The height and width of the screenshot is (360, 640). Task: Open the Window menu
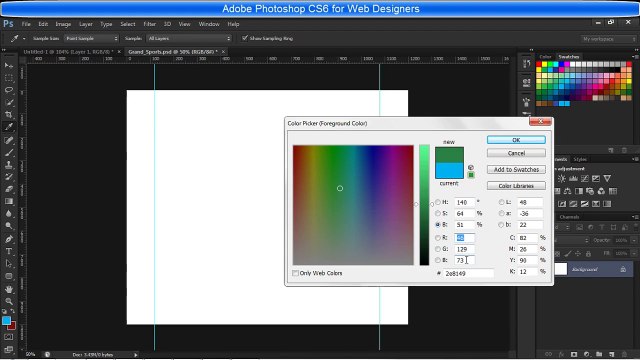click(x=209, y=24)
